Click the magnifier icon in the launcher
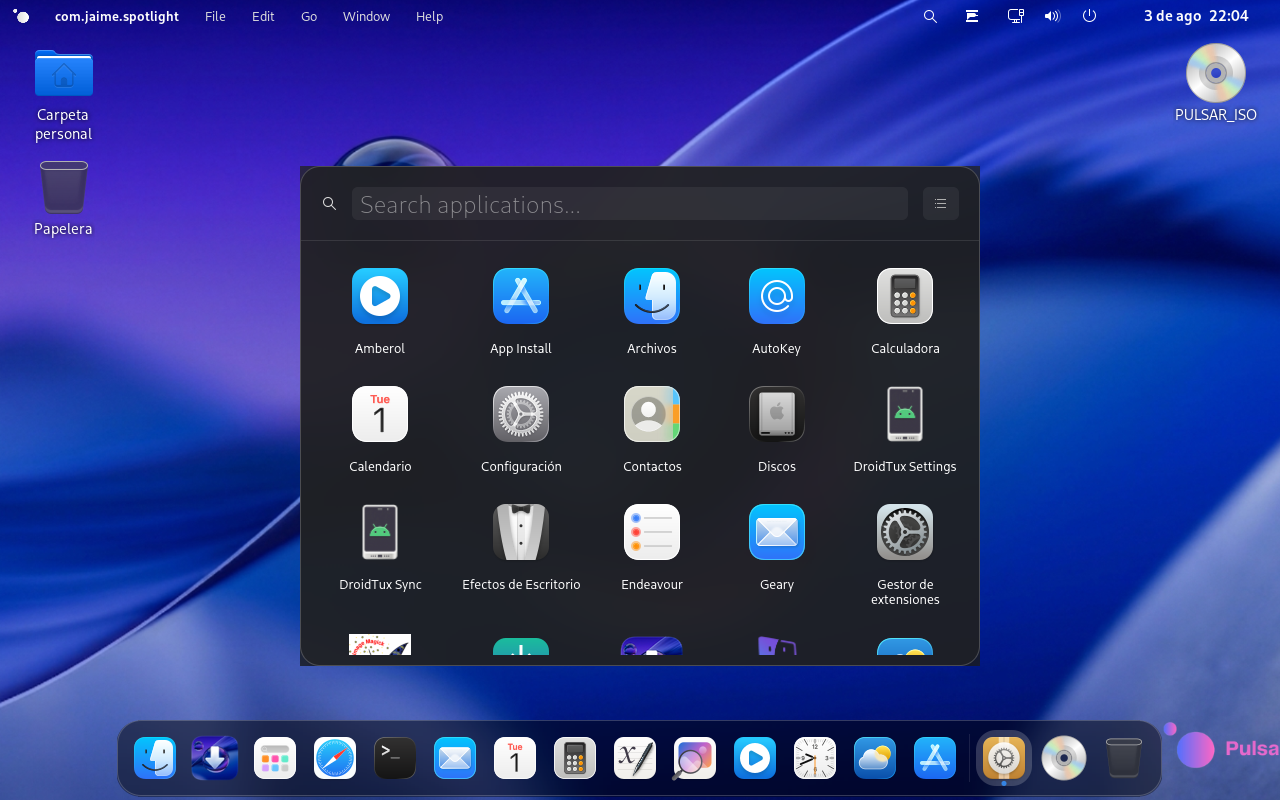 coord(329,204)
